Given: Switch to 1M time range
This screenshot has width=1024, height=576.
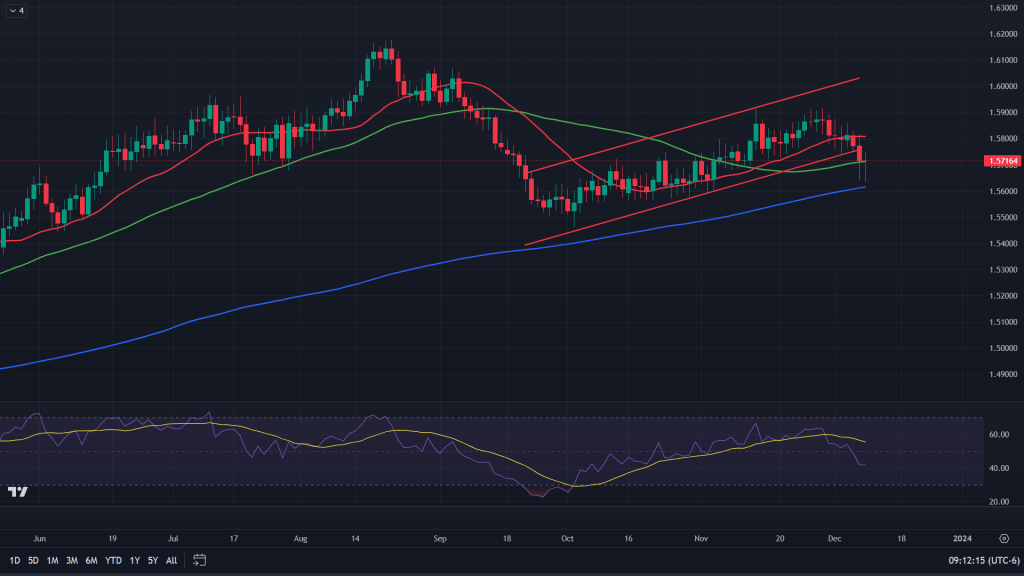Looking at the screenshot, I should tap(53, 560).
